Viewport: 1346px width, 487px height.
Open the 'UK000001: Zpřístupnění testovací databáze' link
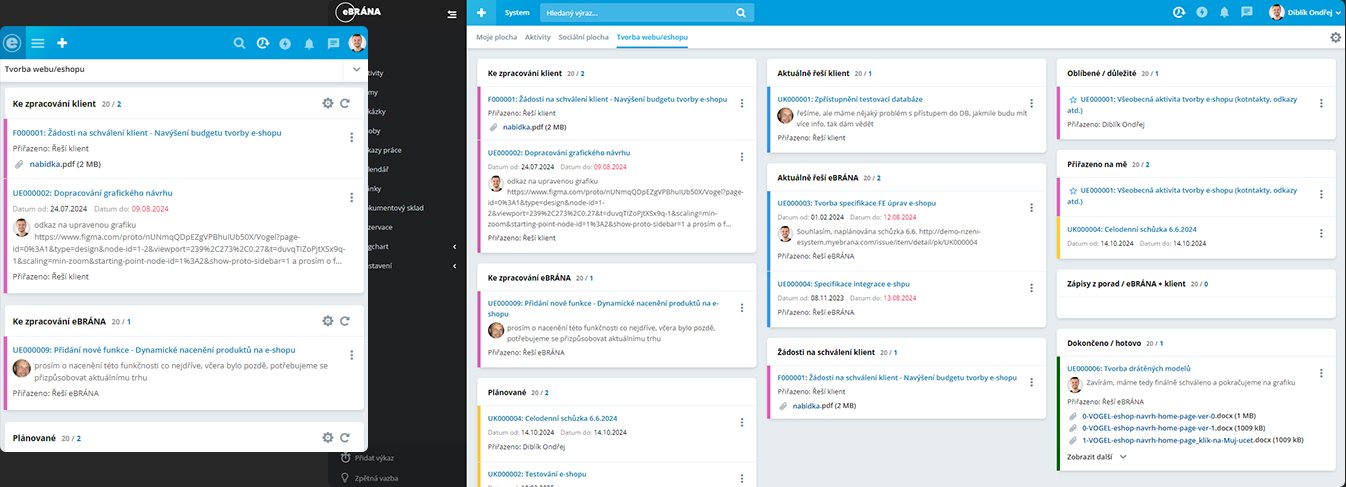tap(850, 99)
